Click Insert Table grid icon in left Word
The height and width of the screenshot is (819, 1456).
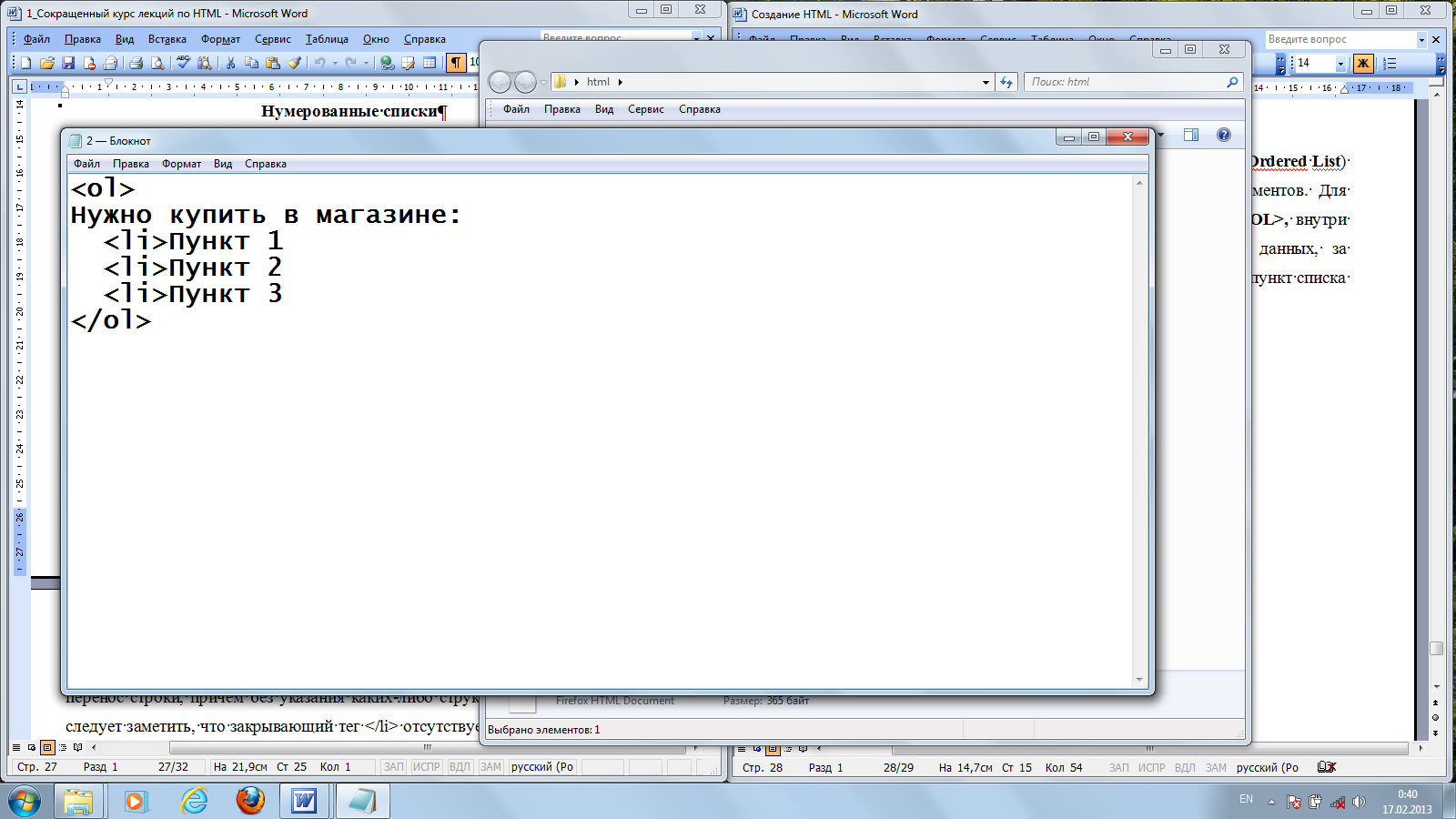pyautogui.click(x=430, y=63)
